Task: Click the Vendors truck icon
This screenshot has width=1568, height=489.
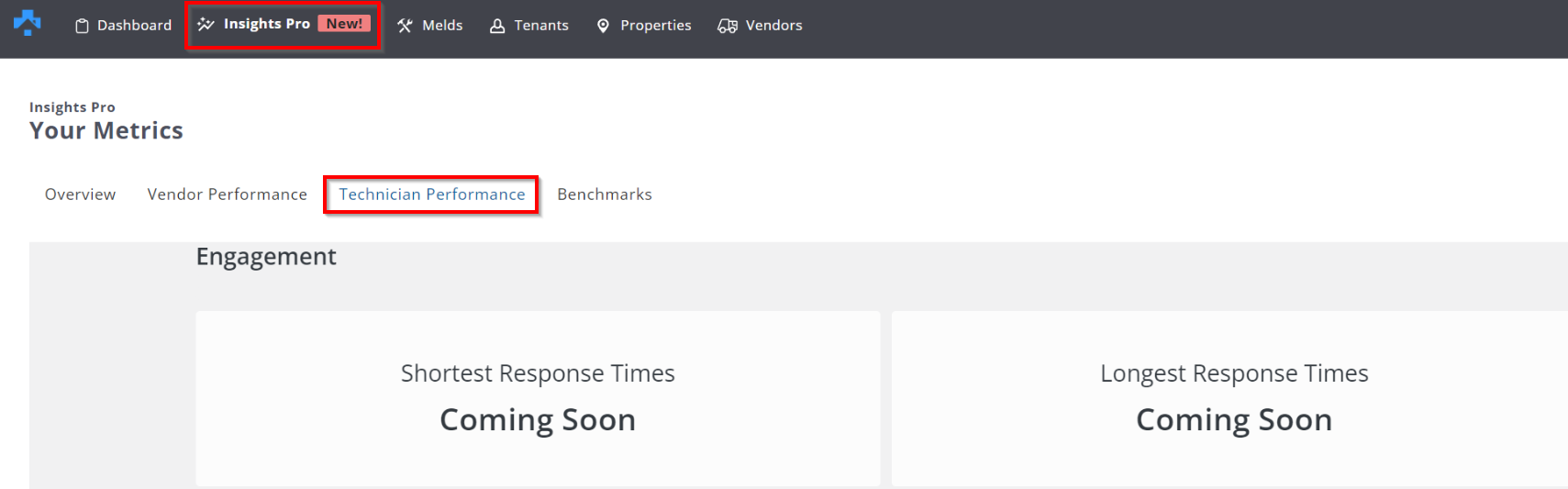Action: click(x=728, y=26)
